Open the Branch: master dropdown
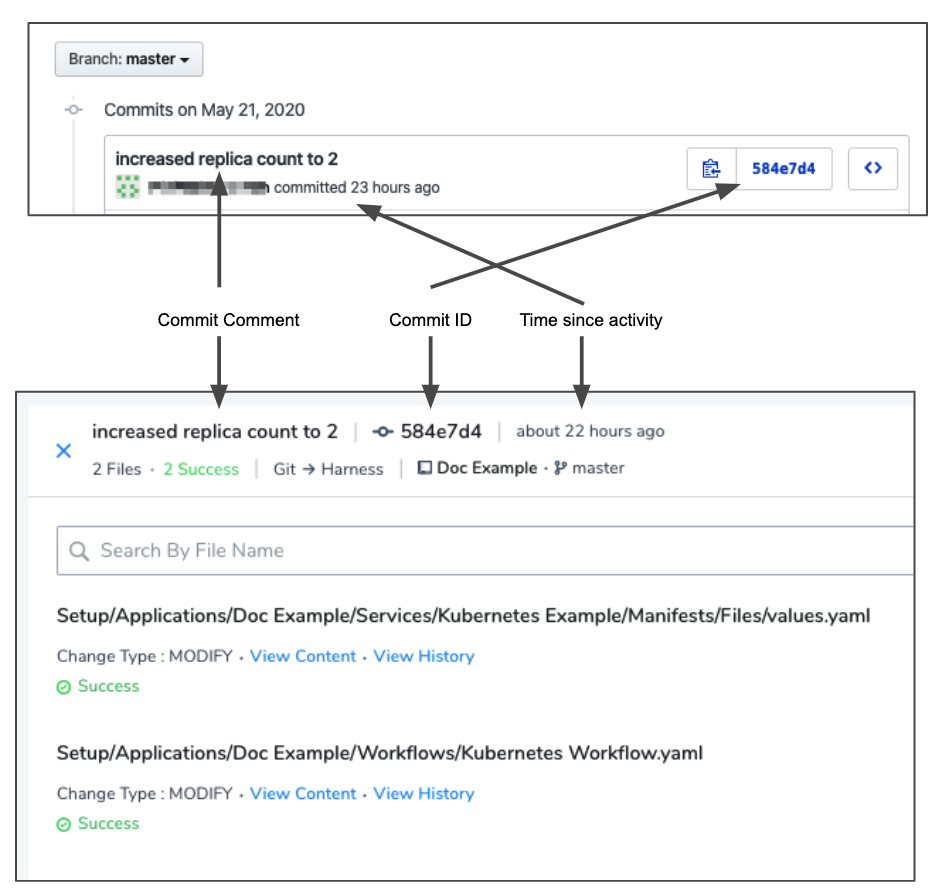 (129, 59)
